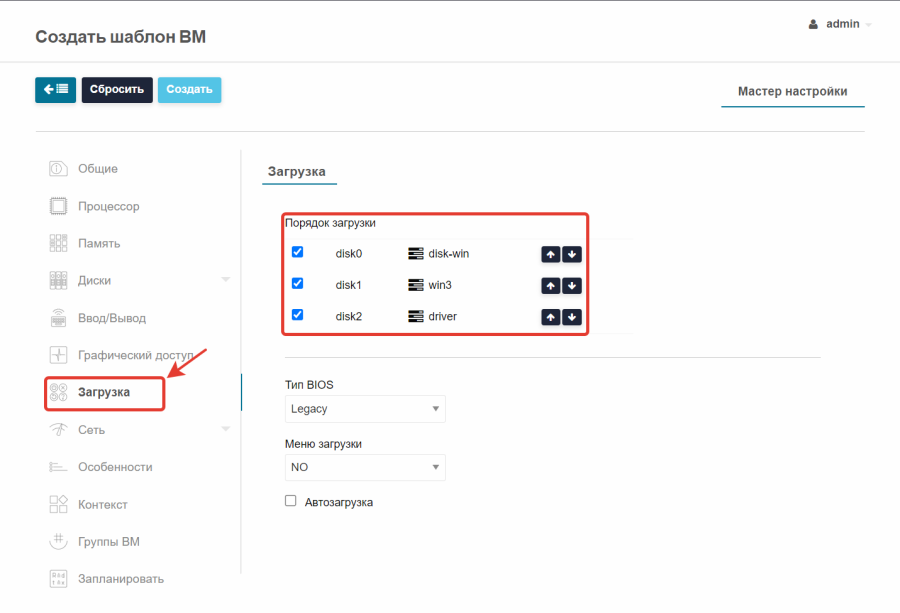Click the Загрузка boot icon
This screenshot has height=613, width=900.
58,393
